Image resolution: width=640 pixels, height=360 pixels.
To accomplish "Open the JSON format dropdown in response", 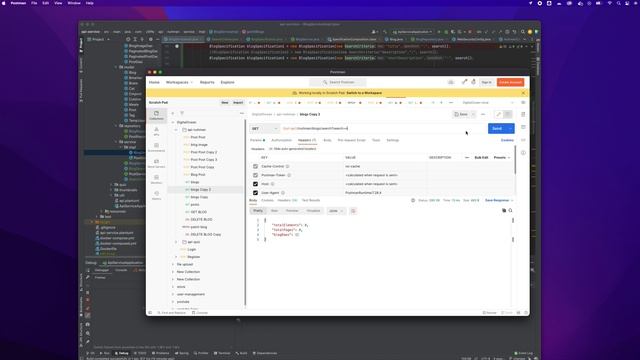I will pos(336,211).
